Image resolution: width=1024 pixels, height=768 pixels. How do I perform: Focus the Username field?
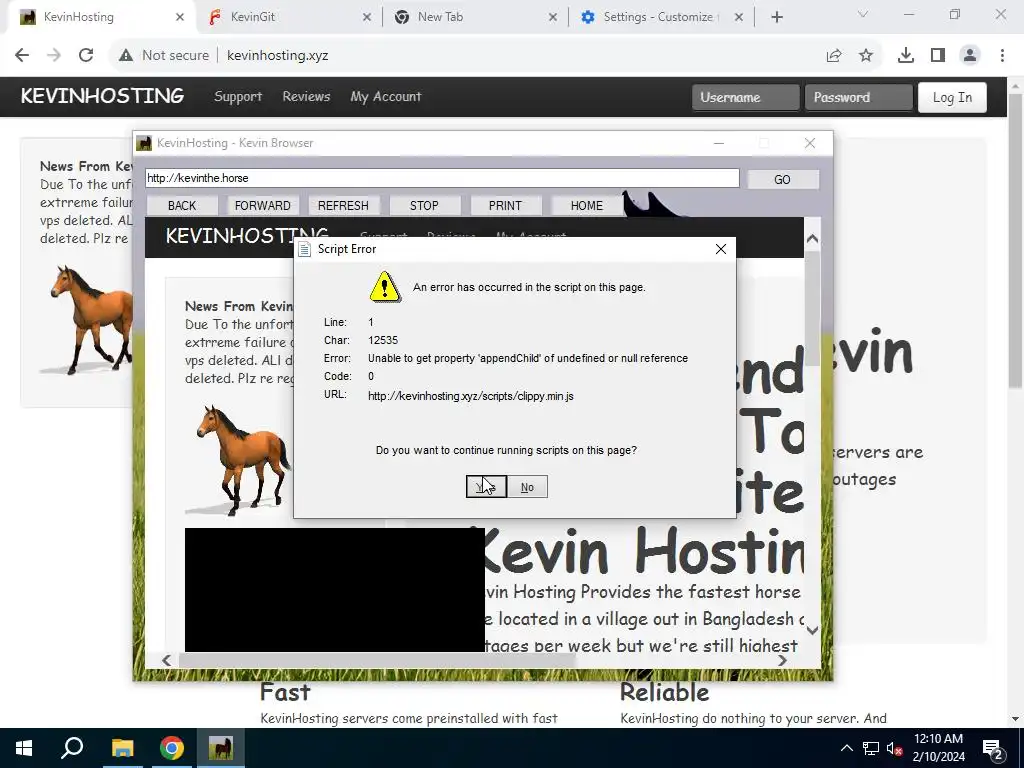tap(746, 97)
